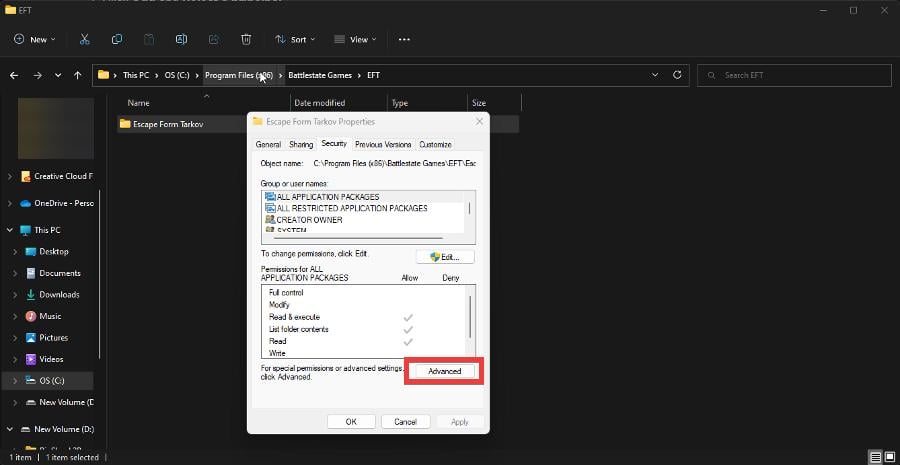This screenshot has height=465, width=900.
Task: Click OK in Properties dialog
Action: pyautogui.click(x=351, y=421)
